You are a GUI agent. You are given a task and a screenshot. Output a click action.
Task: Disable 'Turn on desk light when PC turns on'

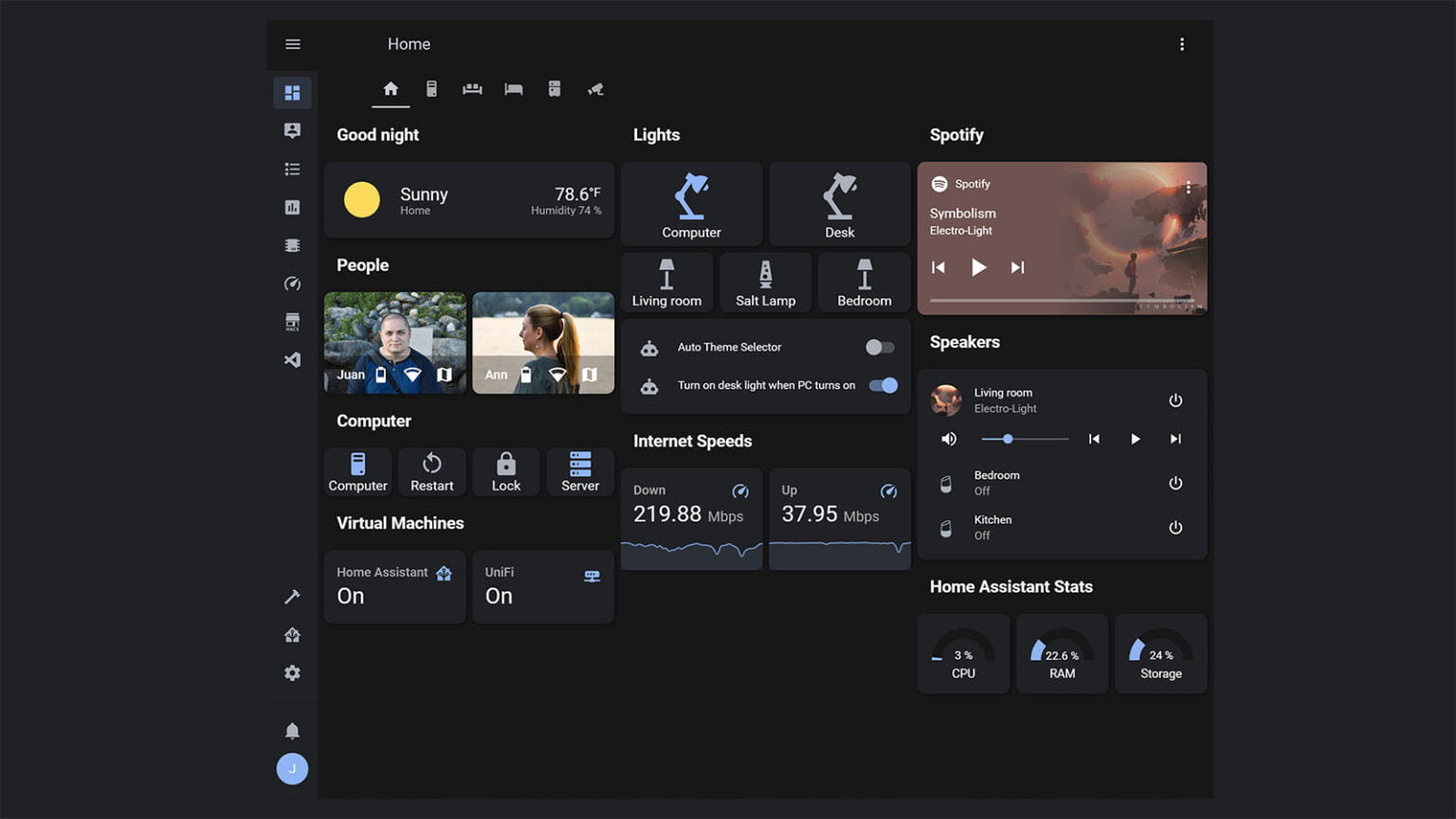[x=882, y=385]
